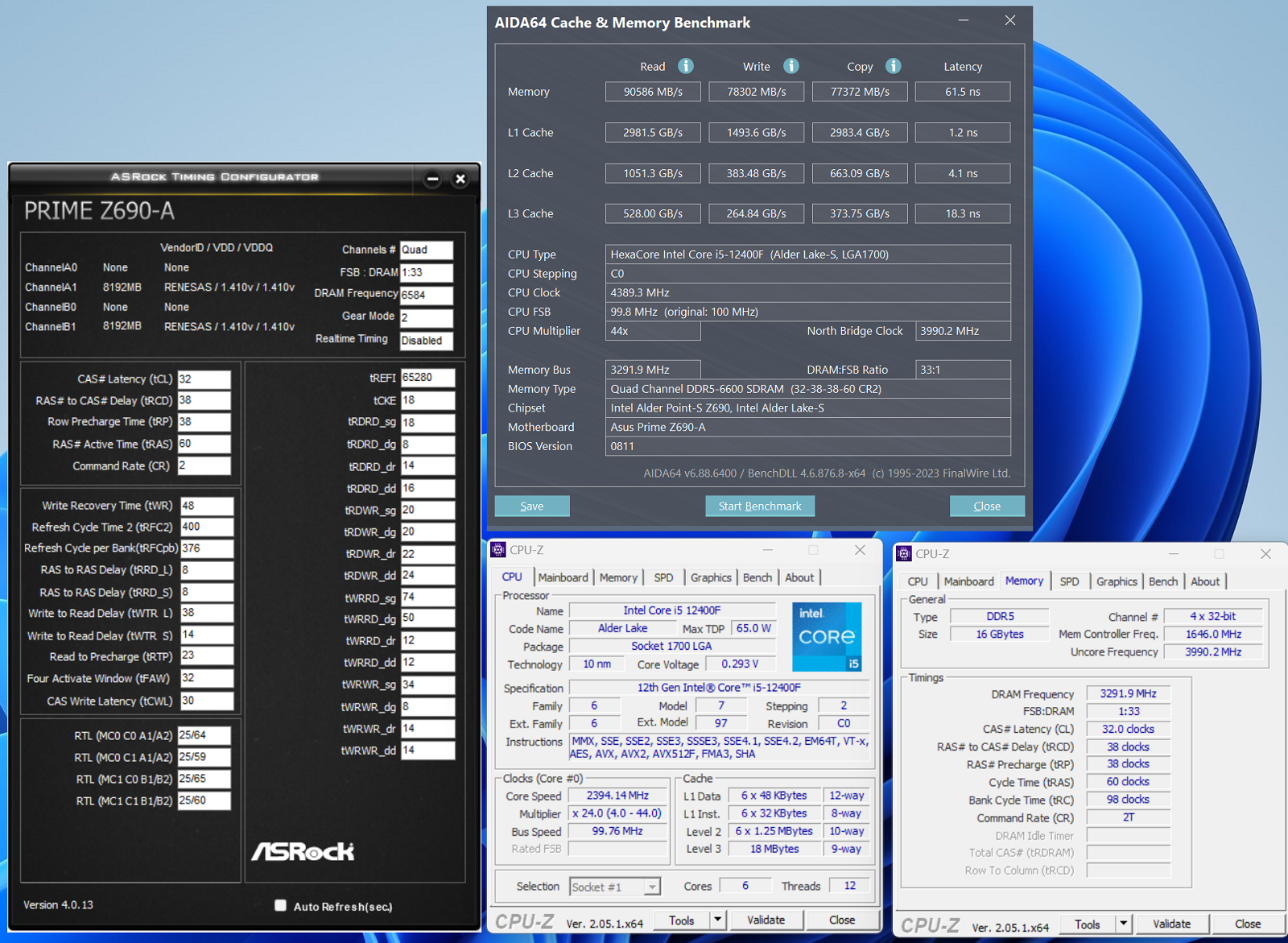Image resolution: width=1288 pixels, height=943 pixels.
Task: Click the Core Speed 2394.14 MHz value
Action: [x=617, y=796]
